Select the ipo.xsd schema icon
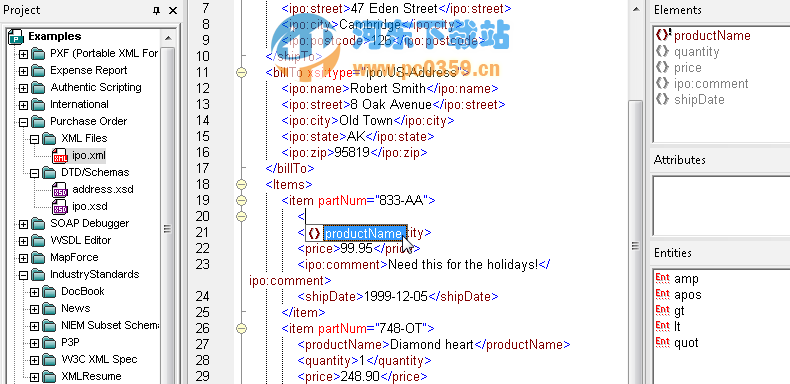Screen dimensions: 790x384 (60, 207)
